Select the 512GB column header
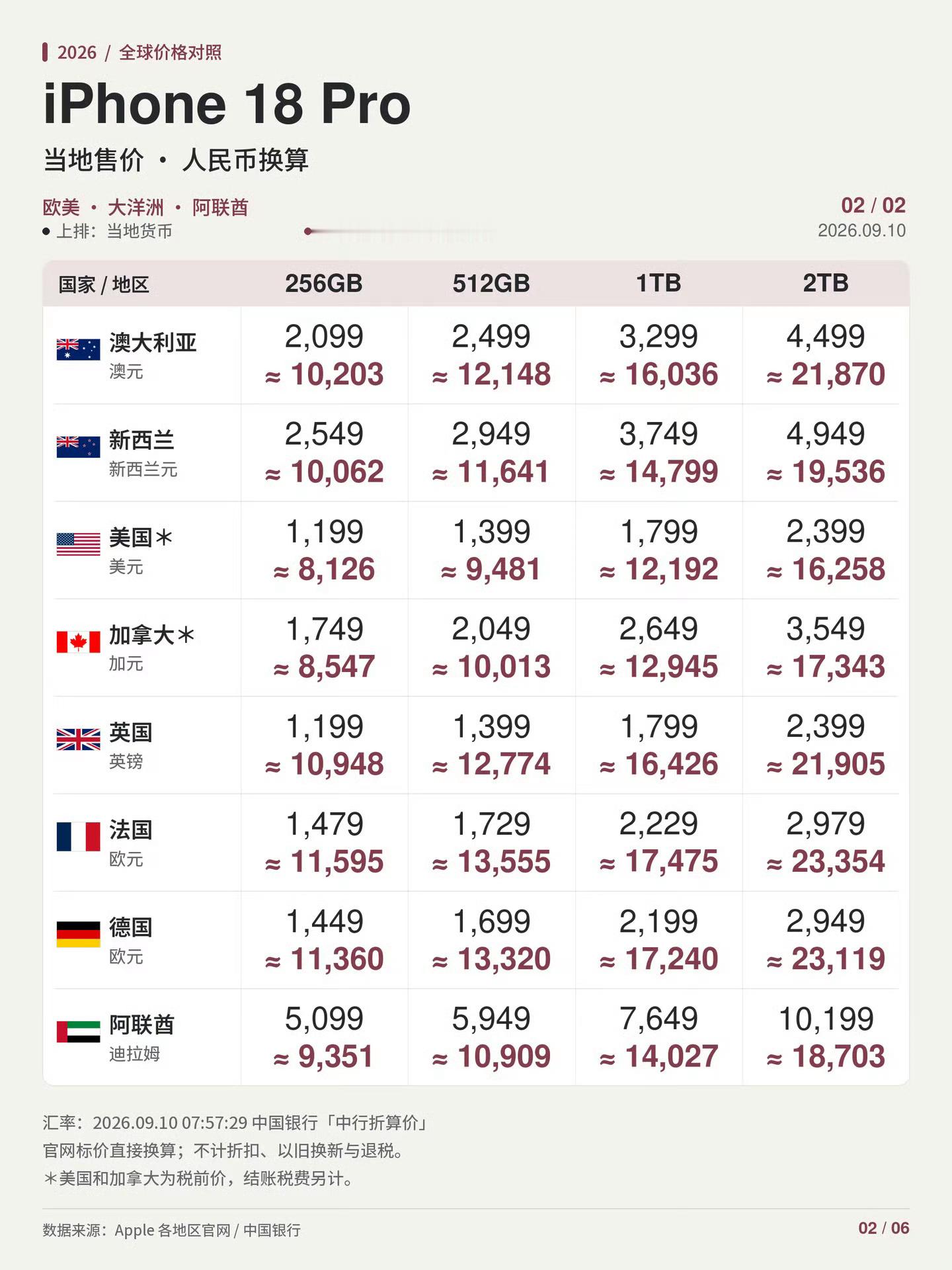The height and width of the screenshot is (1270, 952). tap(491, 283)
